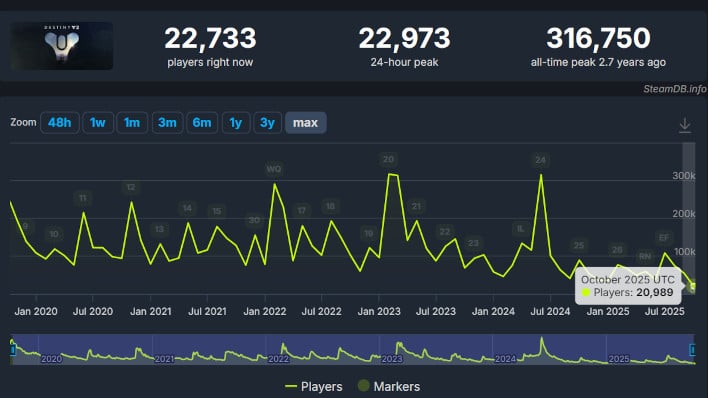
Task: Select the 3y zoom range
Action: [x=267, y=122]
